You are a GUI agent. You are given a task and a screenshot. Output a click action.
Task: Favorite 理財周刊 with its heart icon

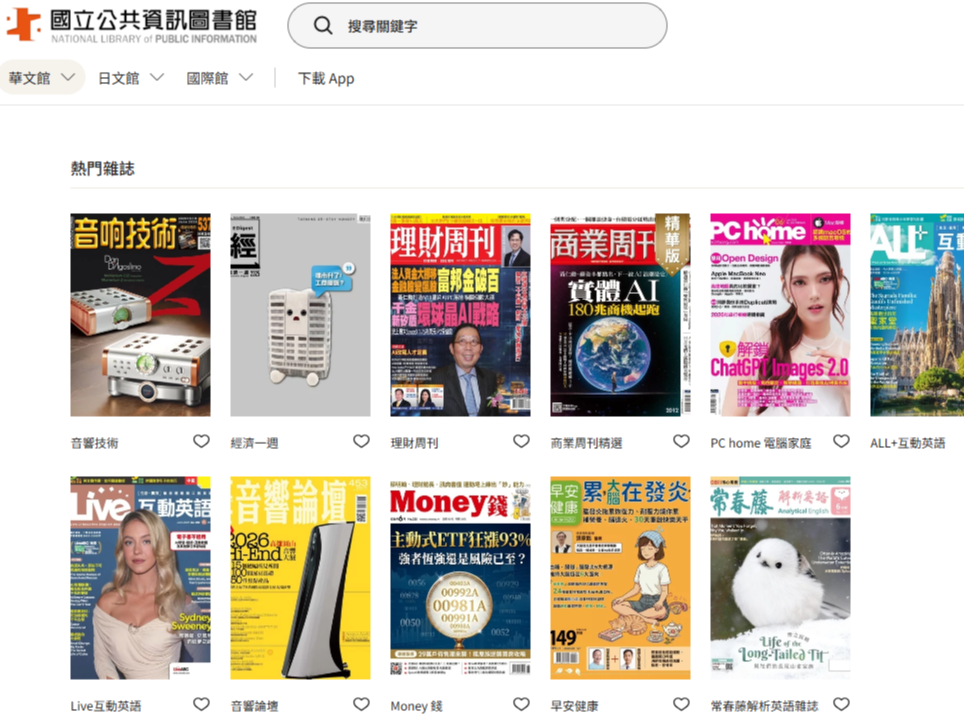pyautogui.click(x=521, y=441)
